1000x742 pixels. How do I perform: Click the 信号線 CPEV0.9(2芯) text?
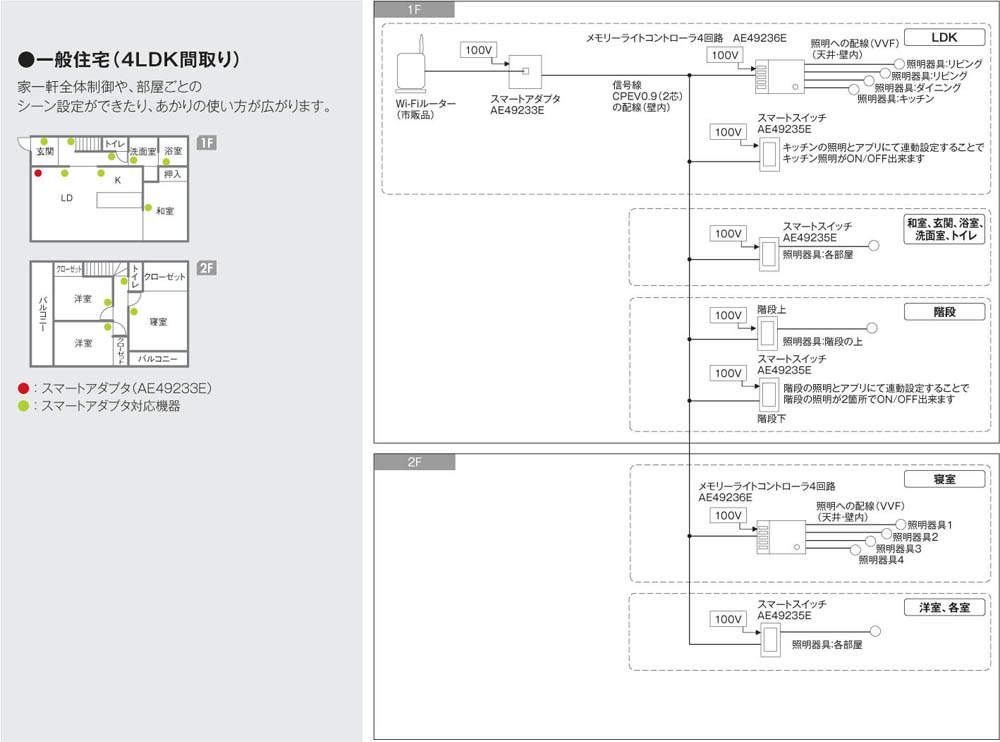point(647,96)
